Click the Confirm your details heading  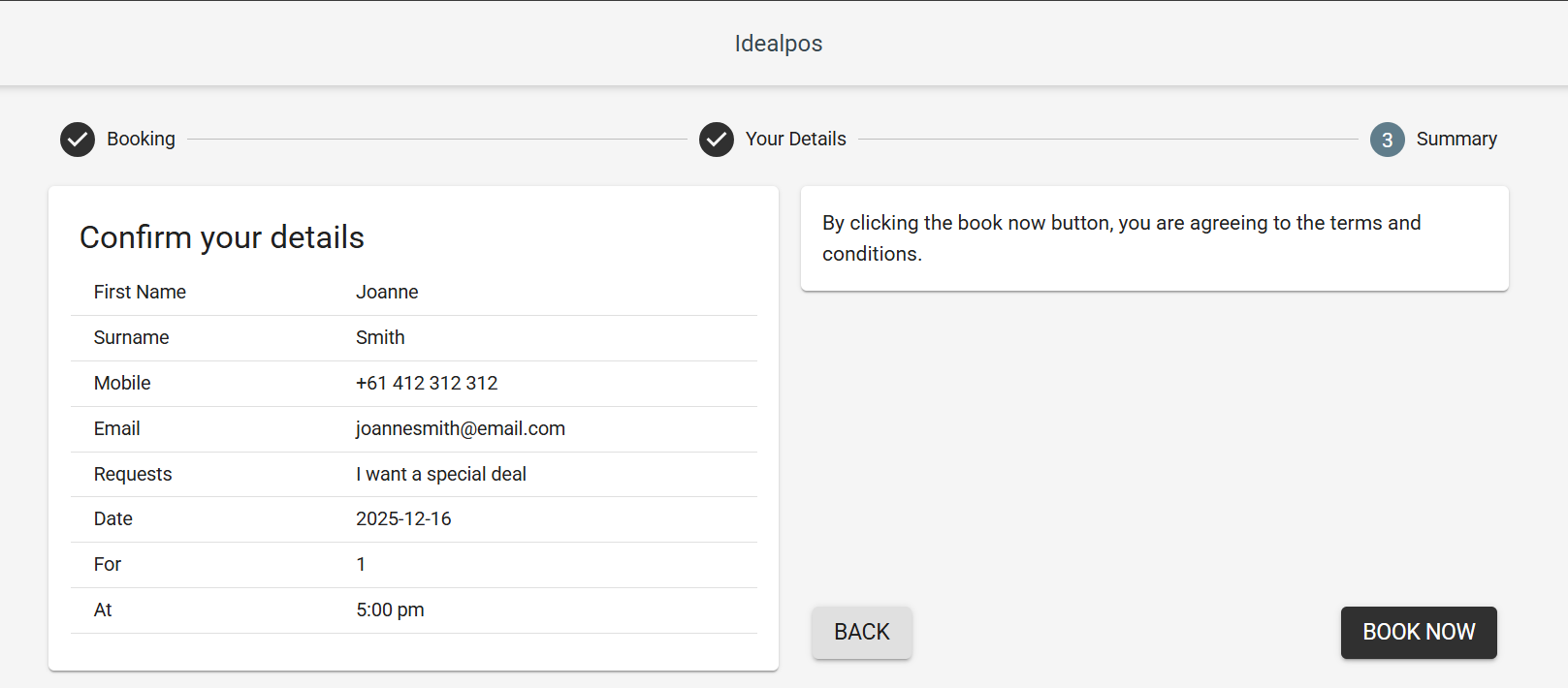[x=222, y=237]
